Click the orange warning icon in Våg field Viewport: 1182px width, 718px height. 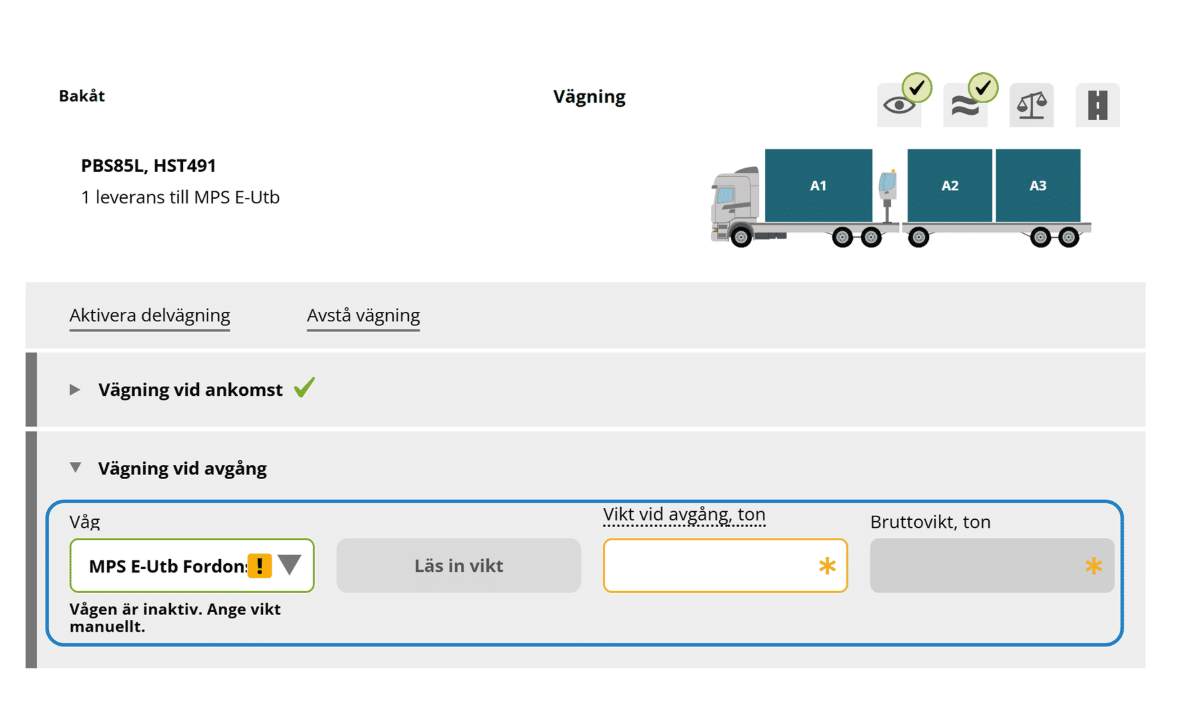[259, 566]
